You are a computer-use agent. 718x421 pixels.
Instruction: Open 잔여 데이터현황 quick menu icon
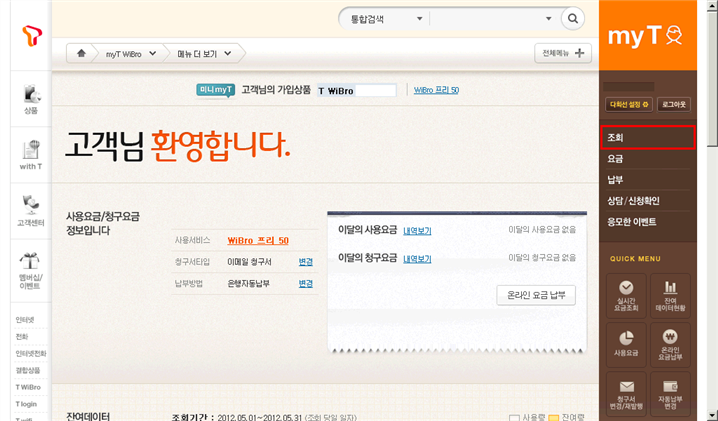click(x=670, y=296)
